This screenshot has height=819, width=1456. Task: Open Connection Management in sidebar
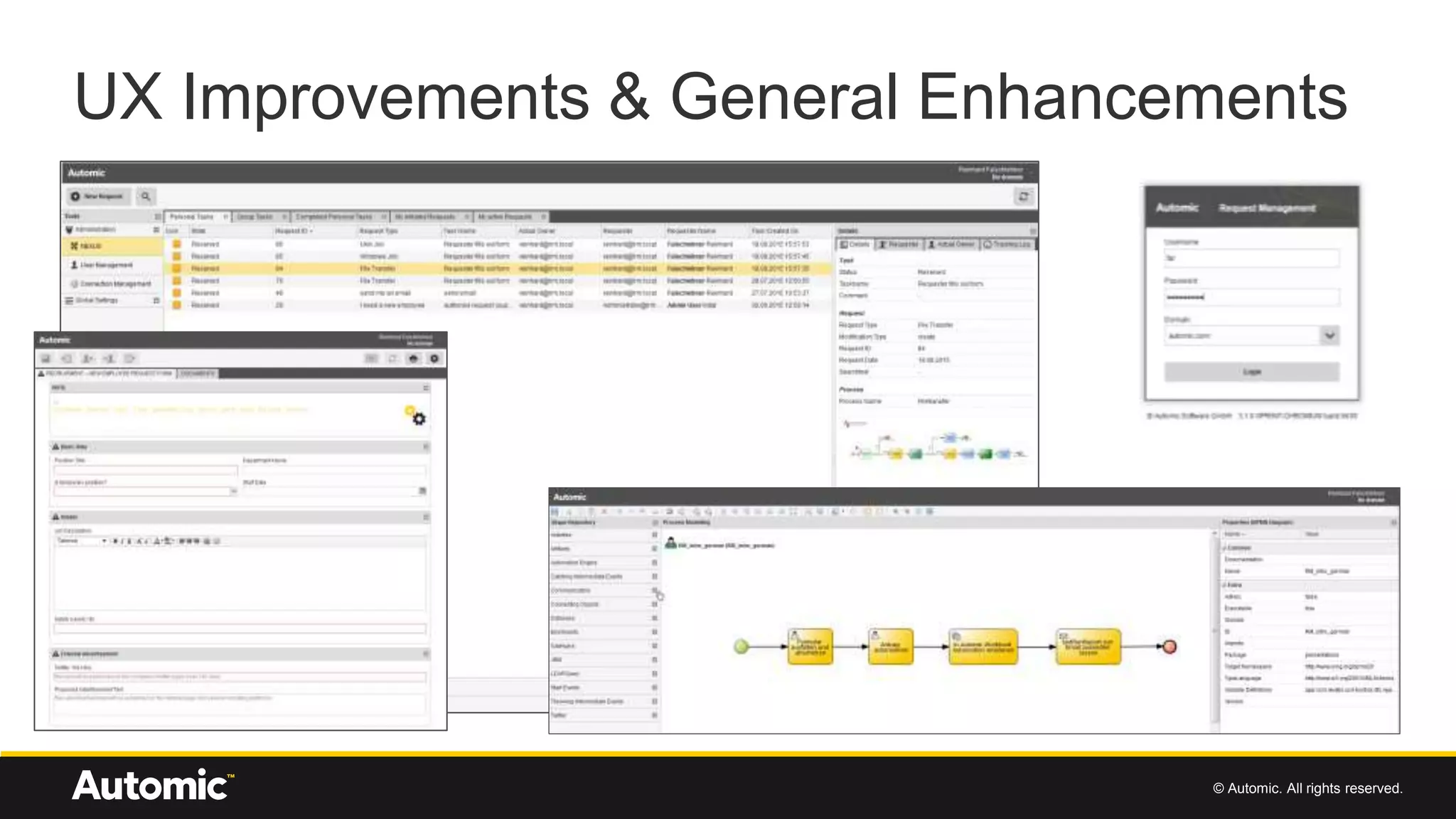point(114,284)
